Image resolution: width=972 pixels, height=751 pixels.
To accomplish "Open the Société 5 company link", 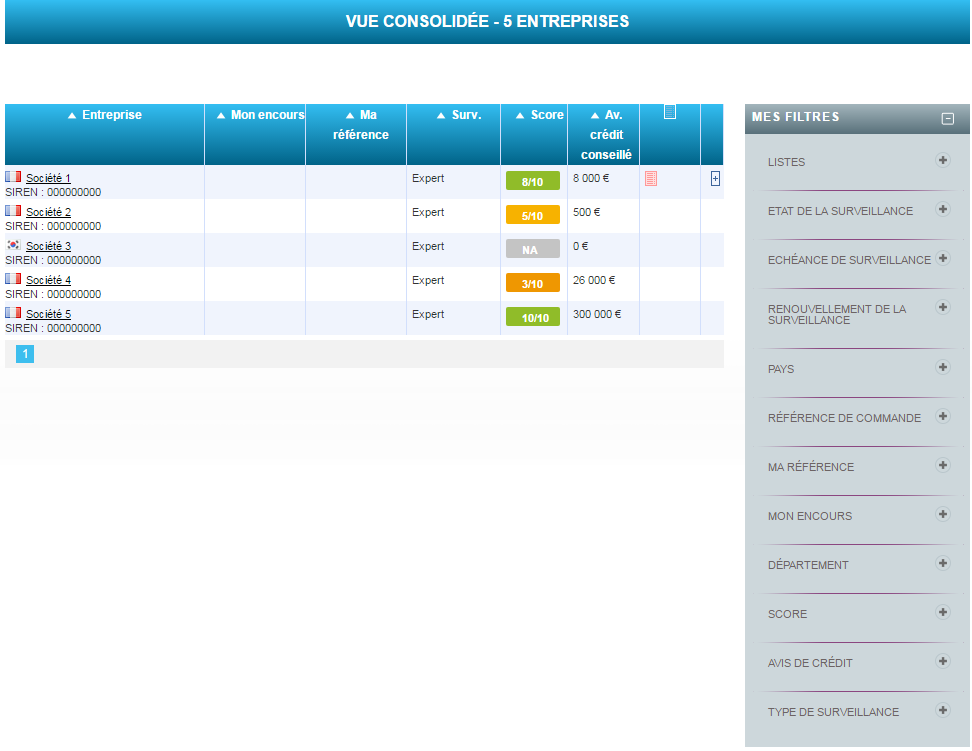I will coord(48,314).
